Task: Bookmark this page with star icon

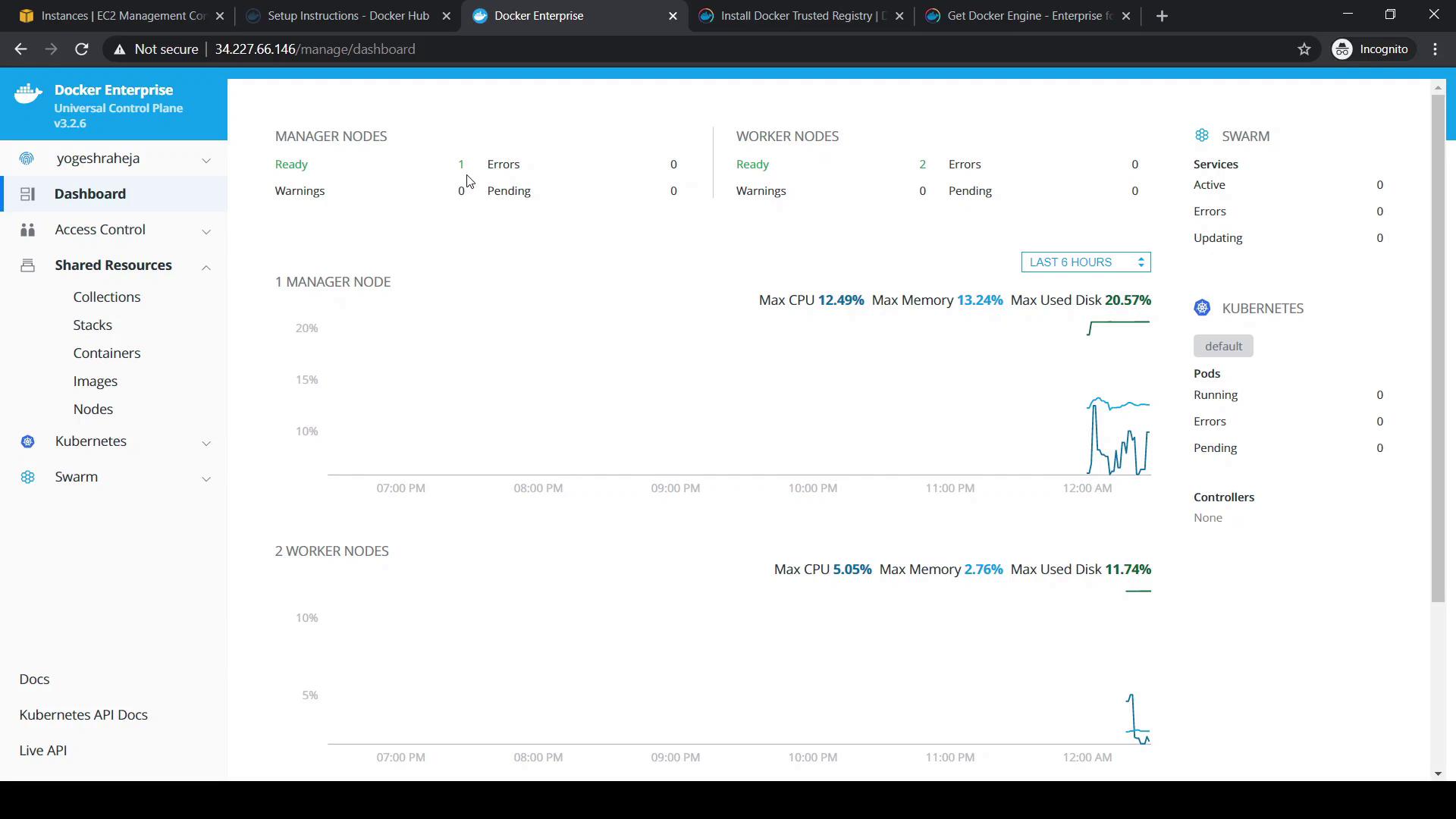Action: tap(1304, 49)
